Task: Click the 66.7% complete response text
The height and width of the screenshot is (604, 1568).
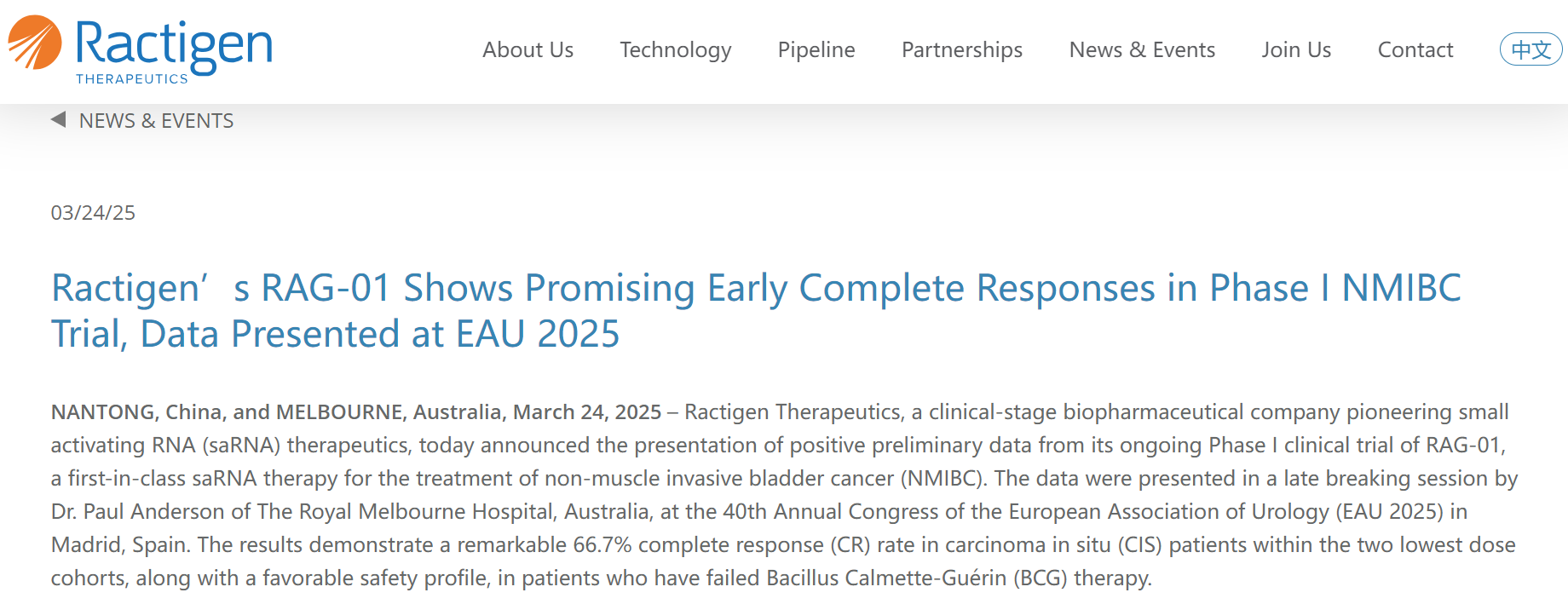Action: point(699,545)
